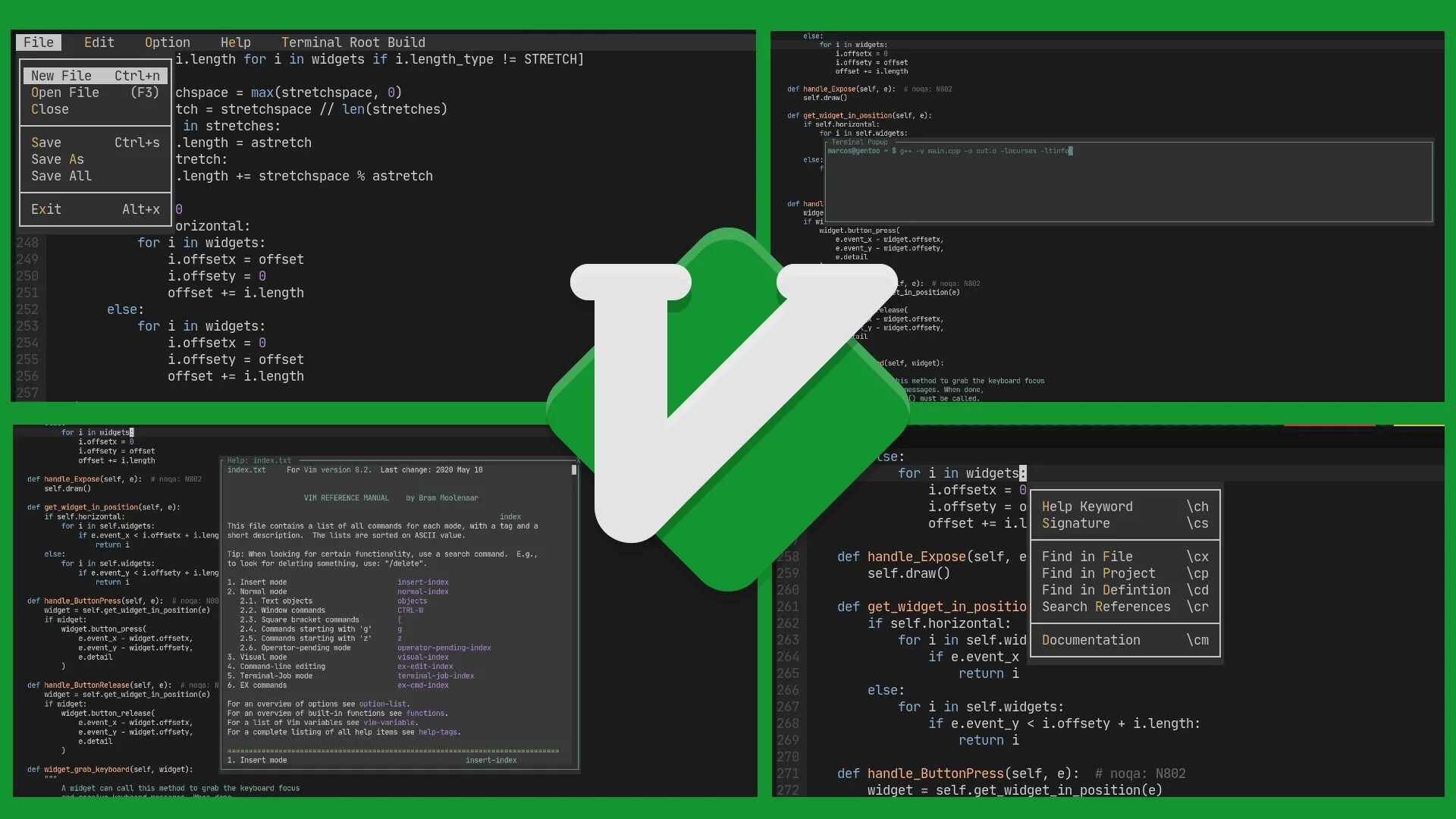This screenshot has width=1456, height=819.
Task: Open the Terminal Root Build menu
Action: point(353,42)
